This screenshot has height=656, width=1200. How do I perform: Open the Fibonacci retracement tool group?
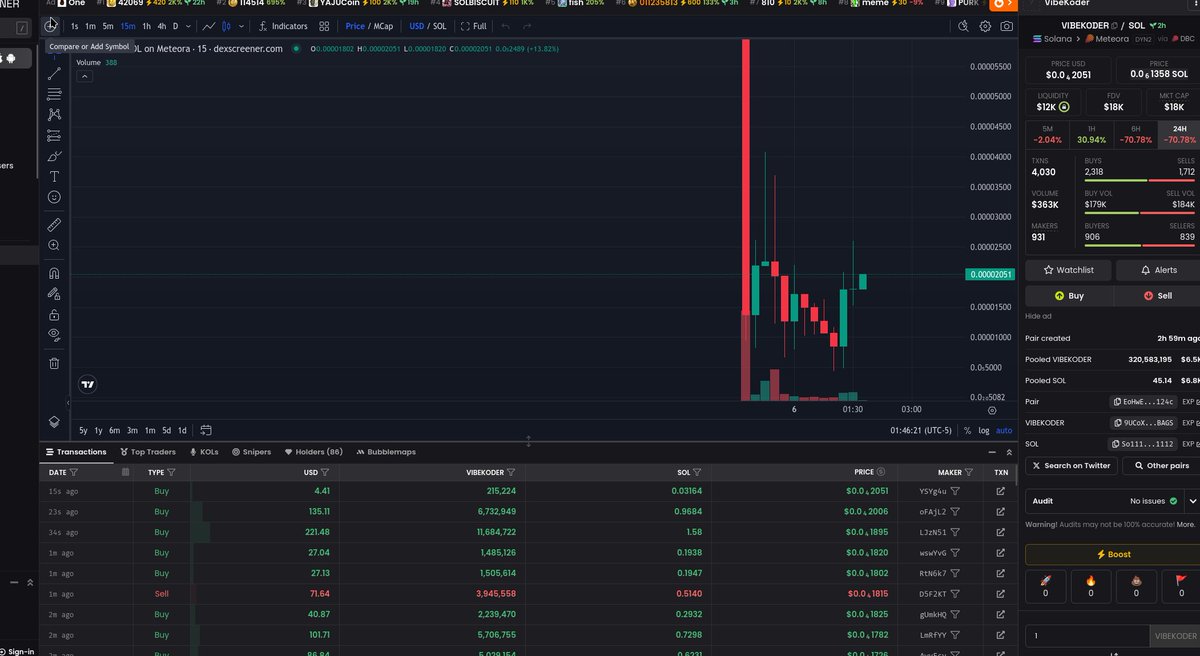pos(54,94)
